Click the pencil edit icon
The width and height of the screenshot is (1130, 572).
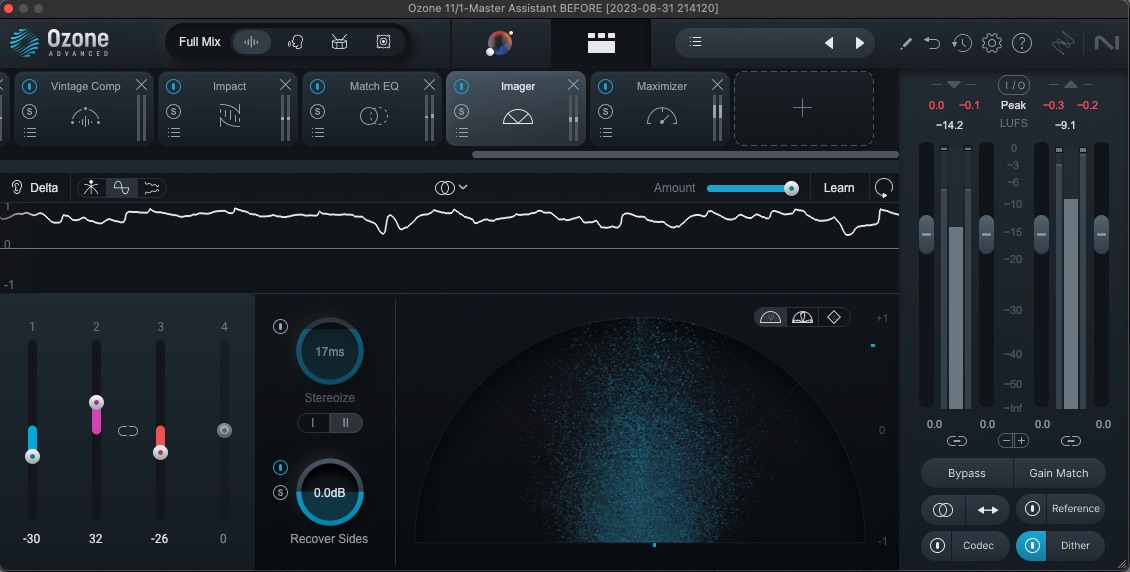pyautogui.click(x=906, y=43)
